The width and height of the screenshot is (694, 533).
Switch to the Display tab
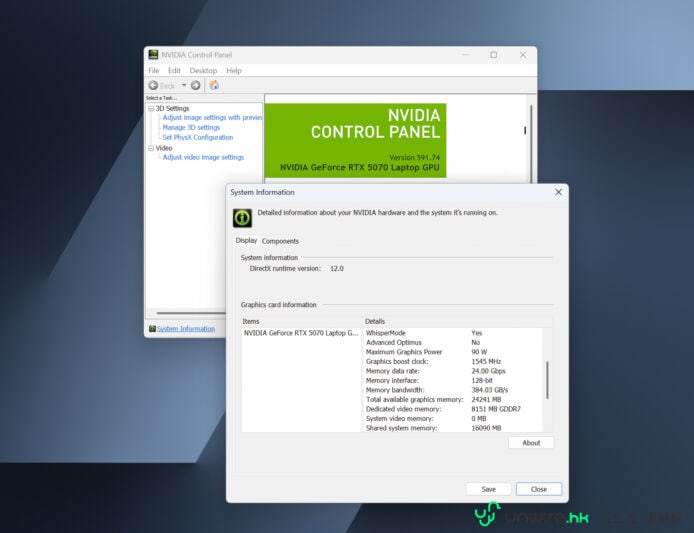click(x=246, y=240)
